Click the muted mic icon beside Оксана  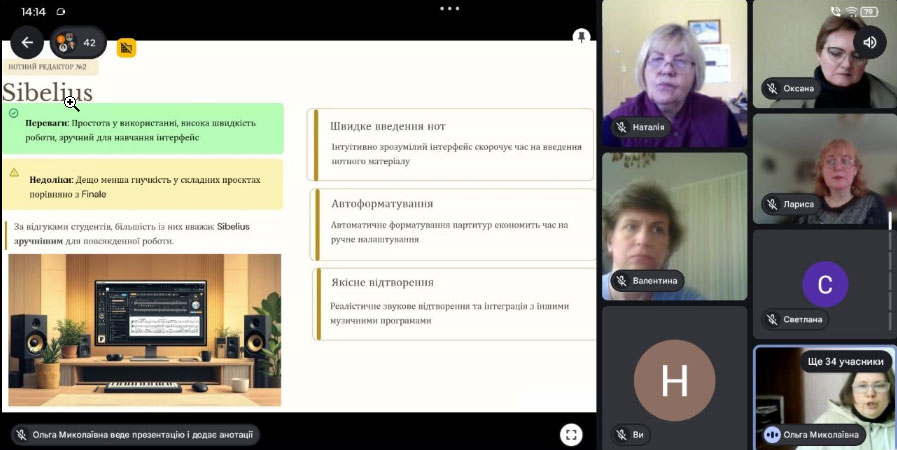coord(772,89)
